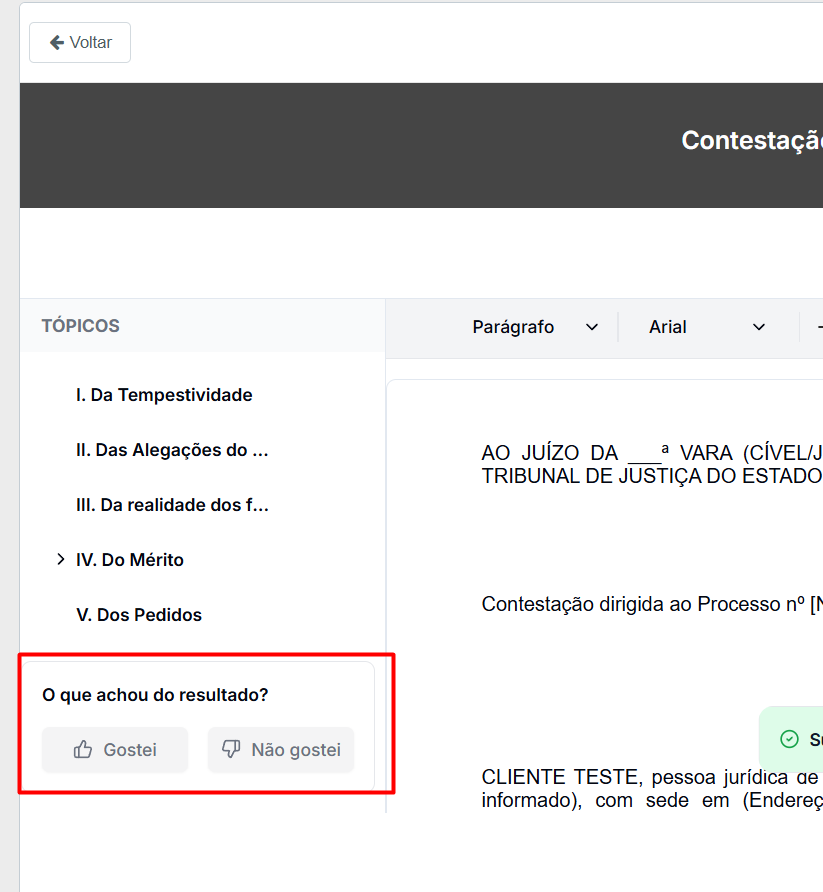Viewport: 823px width, 892px height.
Task: Open the Arial font dropdown
Action: coord(706,327)
